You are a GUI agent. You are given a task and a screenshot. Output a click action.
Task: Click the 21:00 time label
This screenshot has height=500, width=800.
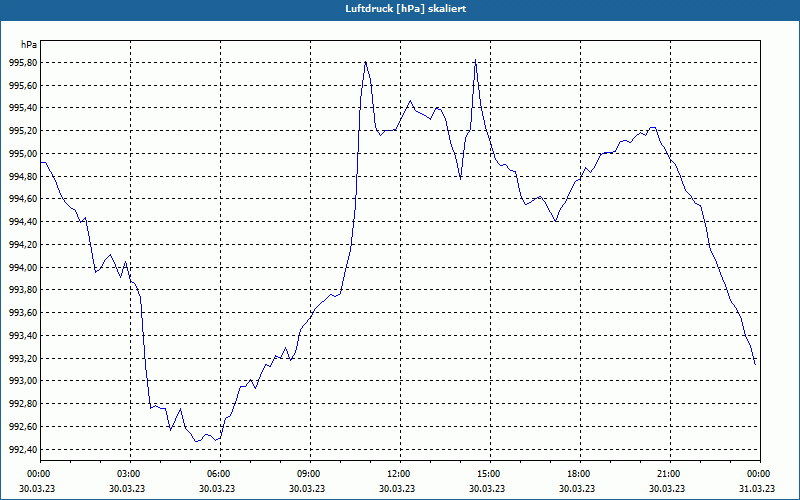(x=670, y=474)
